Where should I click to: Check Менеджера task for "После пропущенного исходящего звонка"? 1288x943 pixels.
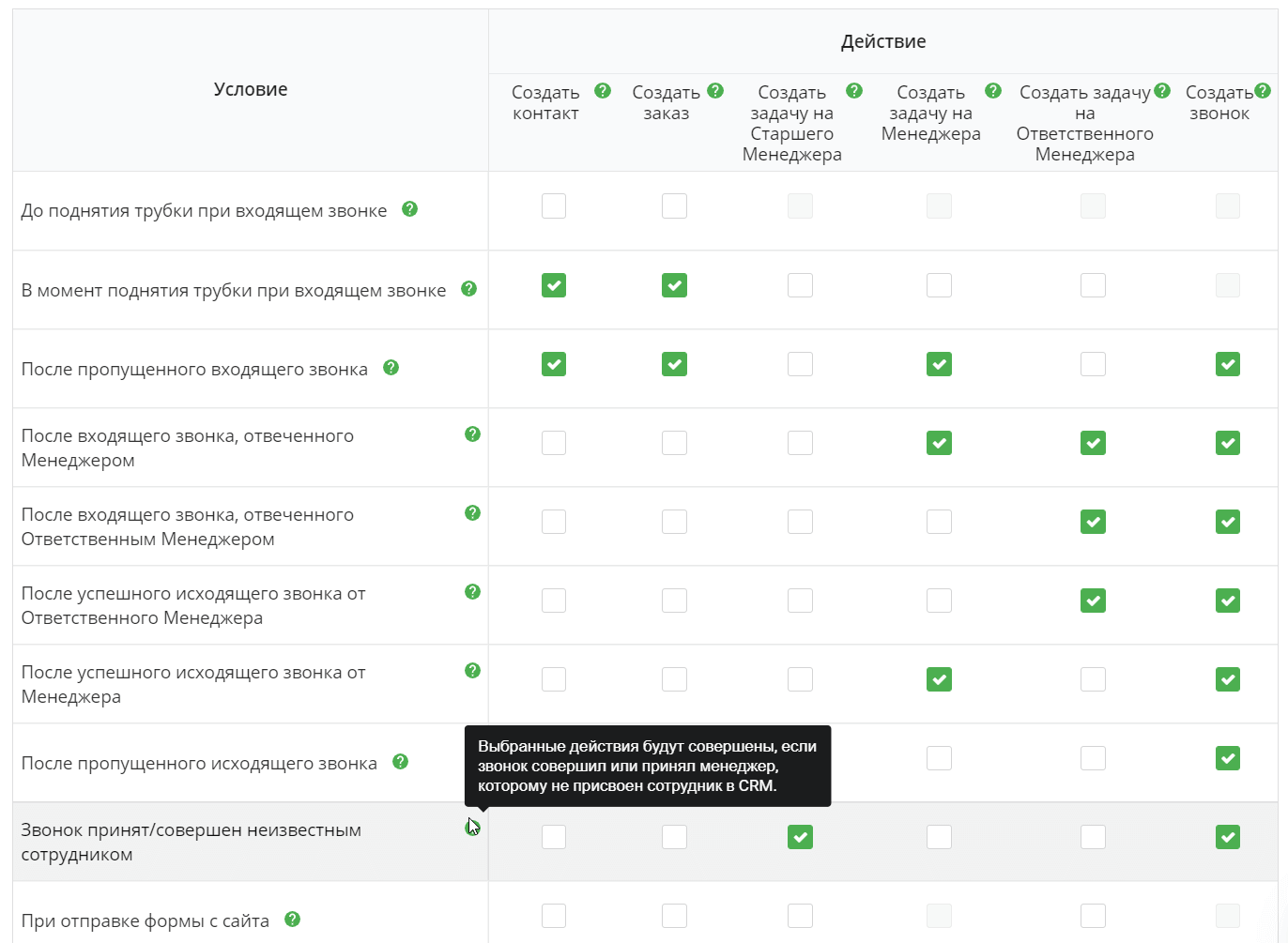tap(939, 758)
